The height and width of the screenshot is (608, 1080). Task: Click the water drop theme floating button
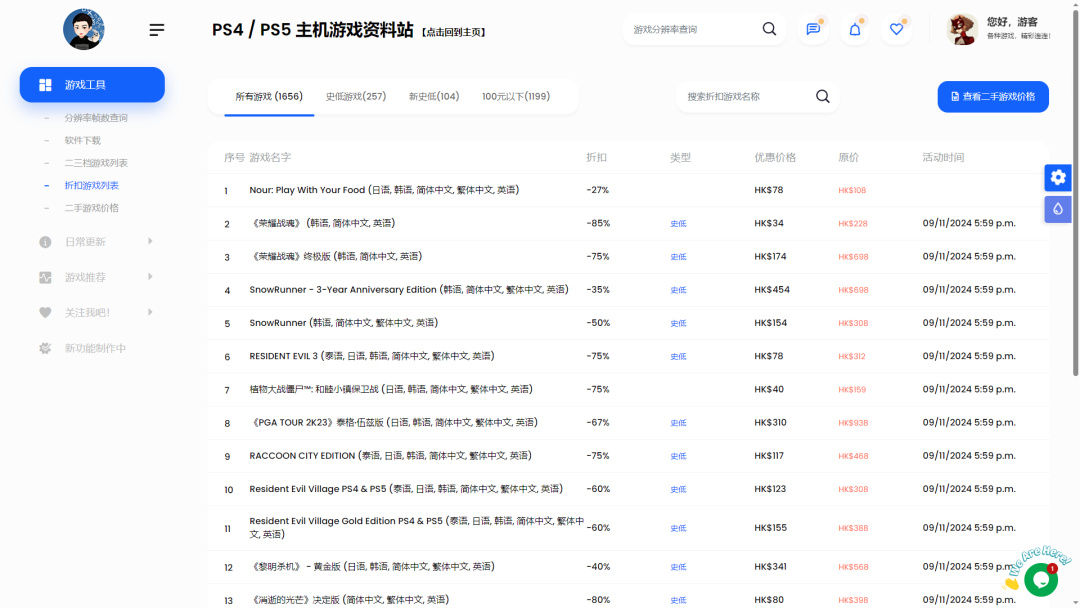pos(1058,209)
